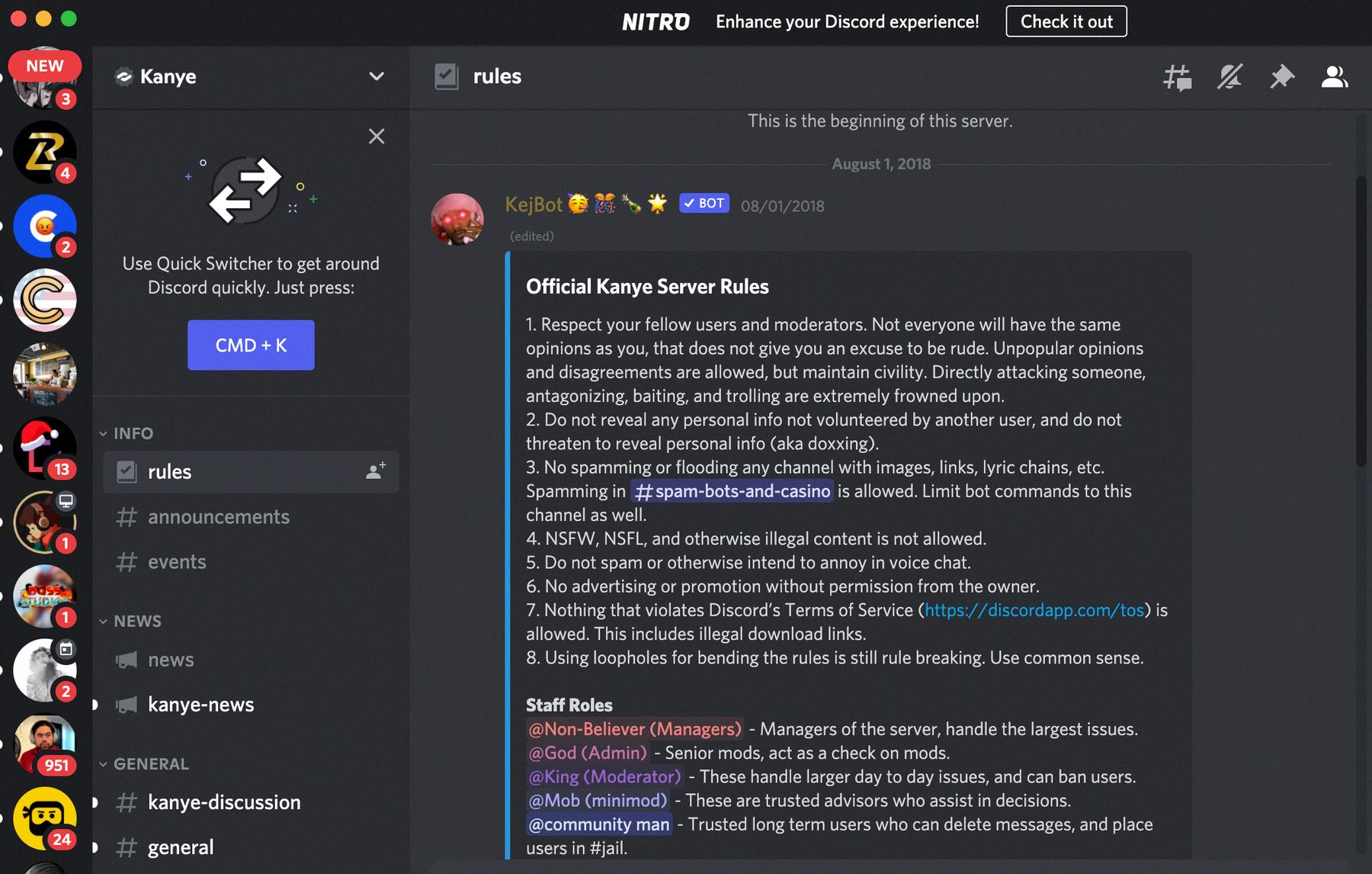Viewport: 1372px width, 874px height.
Task: Toggle notification settings bell icon
Action: (x=1229, y=76)
